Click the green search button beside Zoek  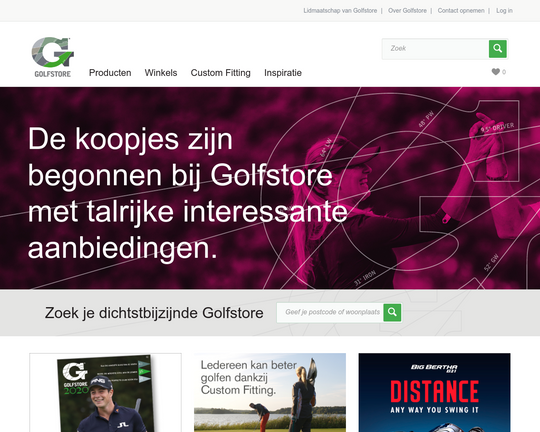498,49
